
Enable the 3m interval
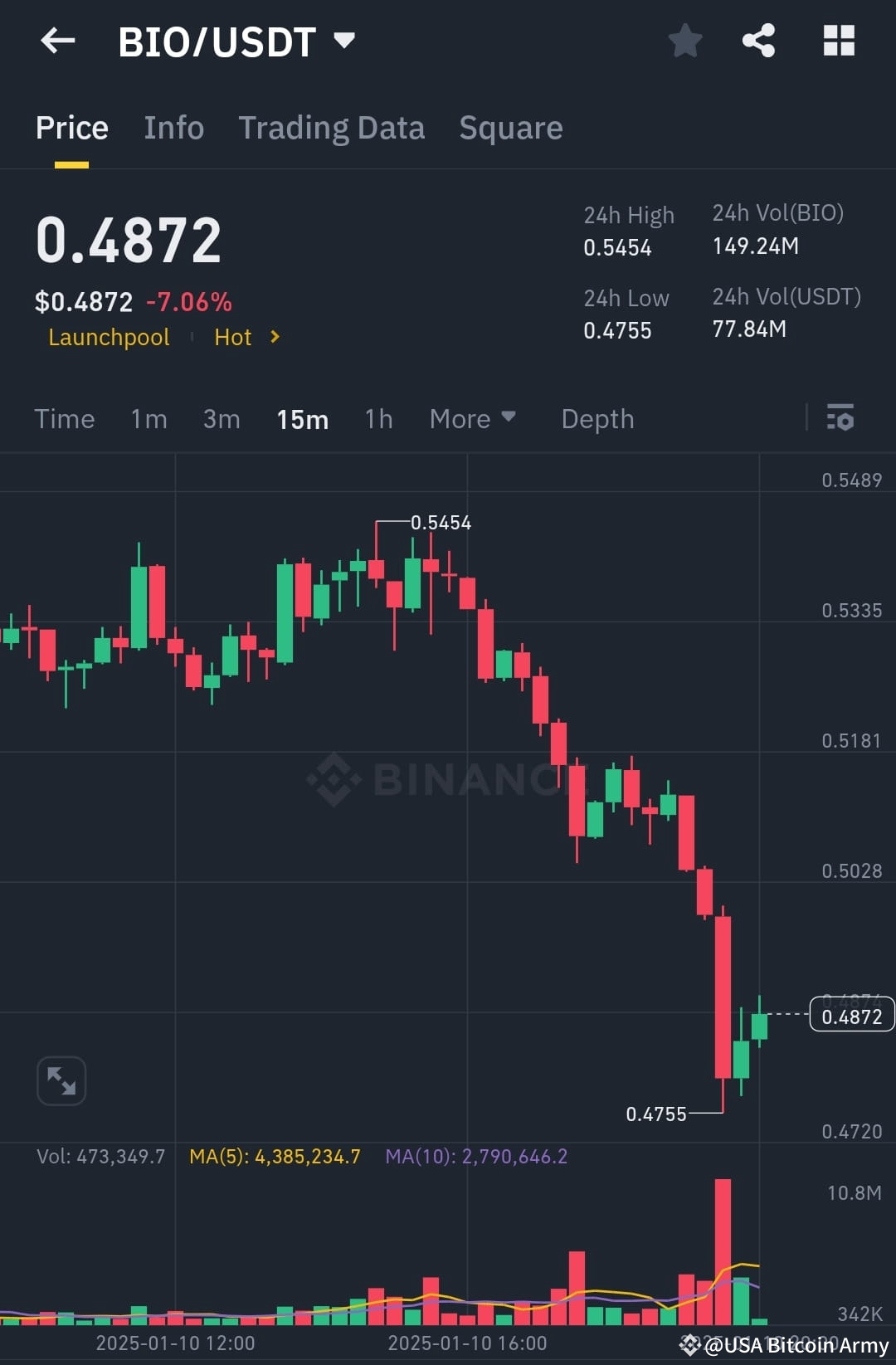point(221,419)
